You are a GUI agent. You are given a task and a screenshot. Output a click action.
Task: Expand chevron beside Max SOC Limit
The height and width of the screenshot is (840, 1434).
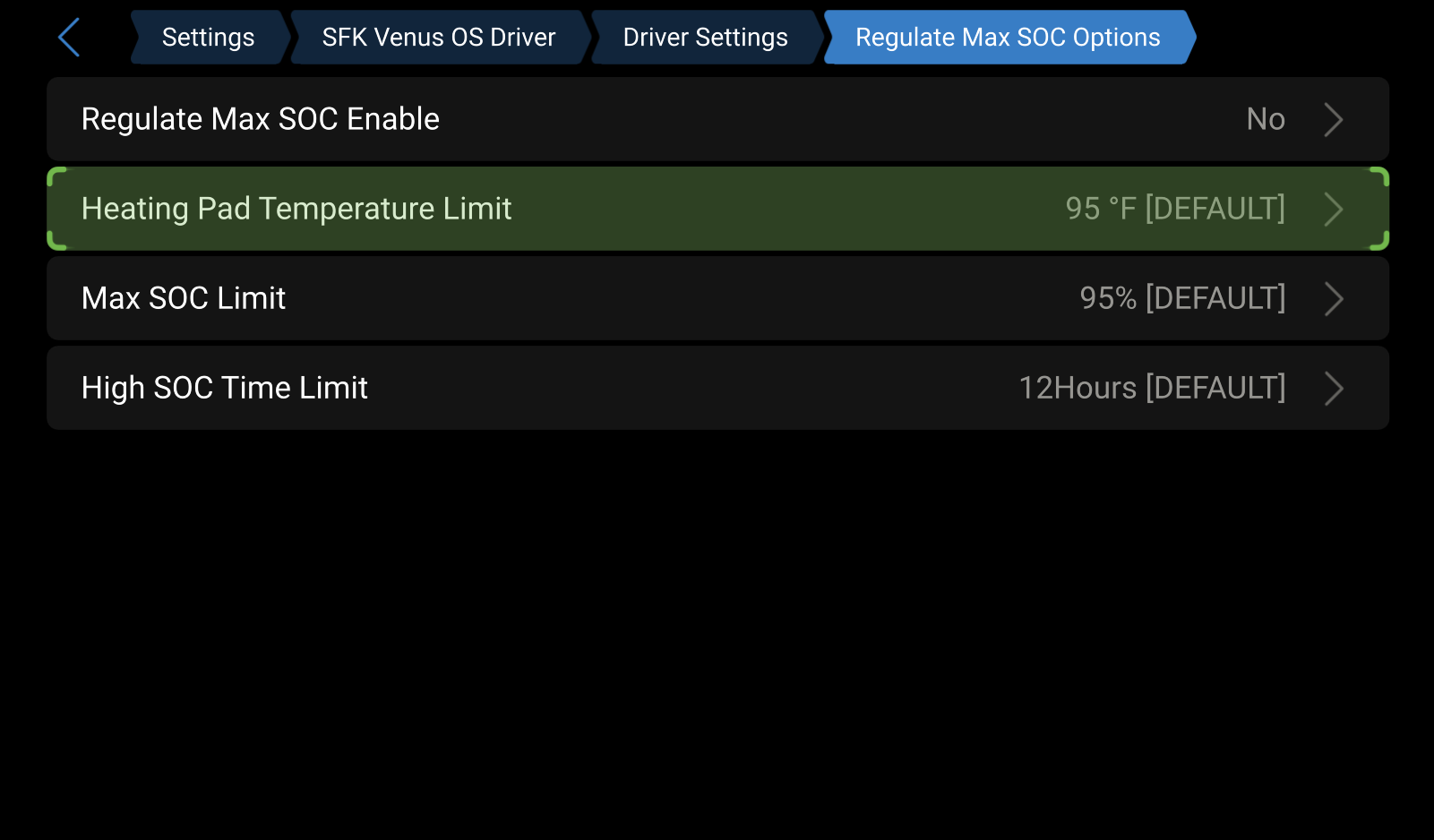pyautogui.click(x=1334, y=298)
